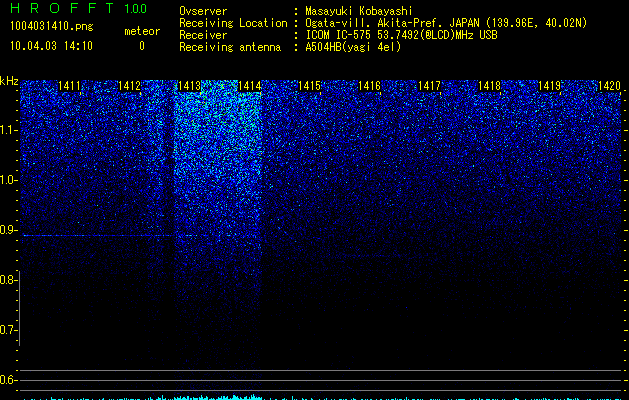Image resolution: width=629 pixels, height=400 pixels.
Task: Select the filename 1004031410.png
Action: click(52, 26)
